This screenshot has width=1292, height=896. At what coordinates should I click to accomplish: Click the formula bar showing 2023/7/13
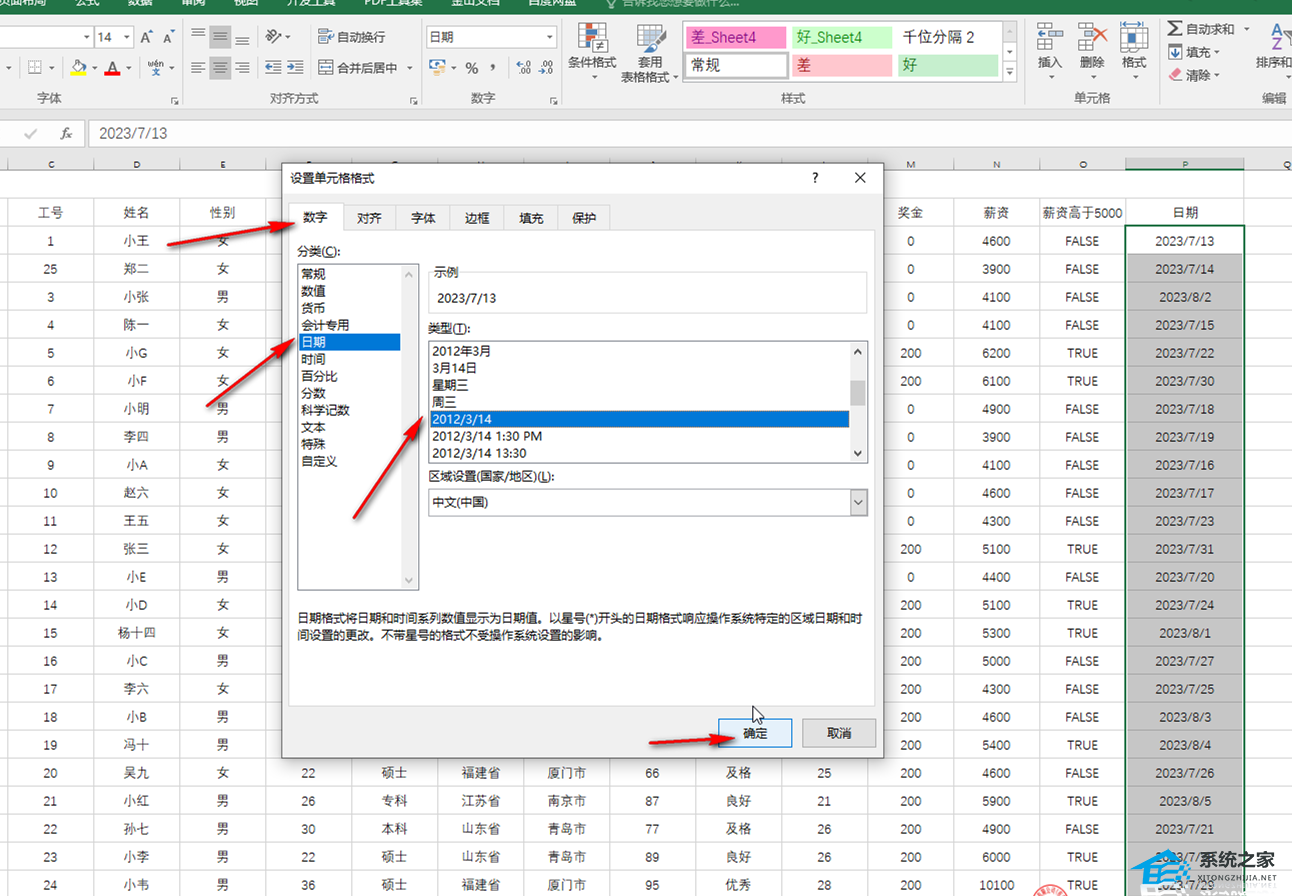coord(690,133)
